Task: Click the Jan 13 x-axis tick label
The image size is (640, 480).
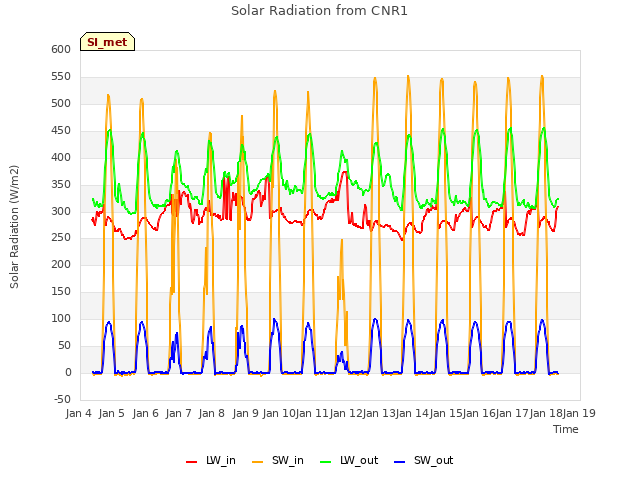Action: click(x=379, y=413)
